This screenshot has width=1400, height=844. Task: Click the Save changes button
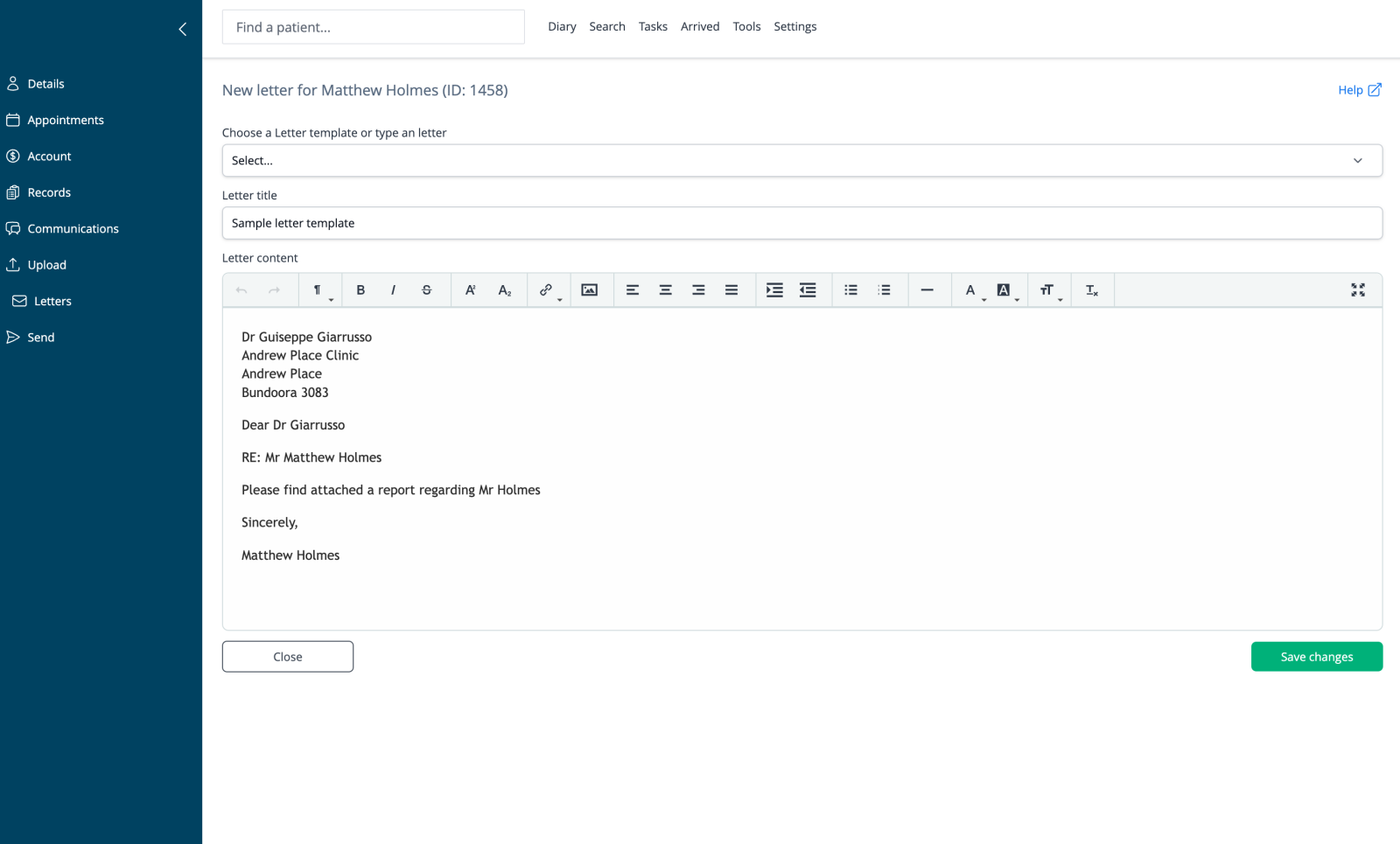[1317, 657]
